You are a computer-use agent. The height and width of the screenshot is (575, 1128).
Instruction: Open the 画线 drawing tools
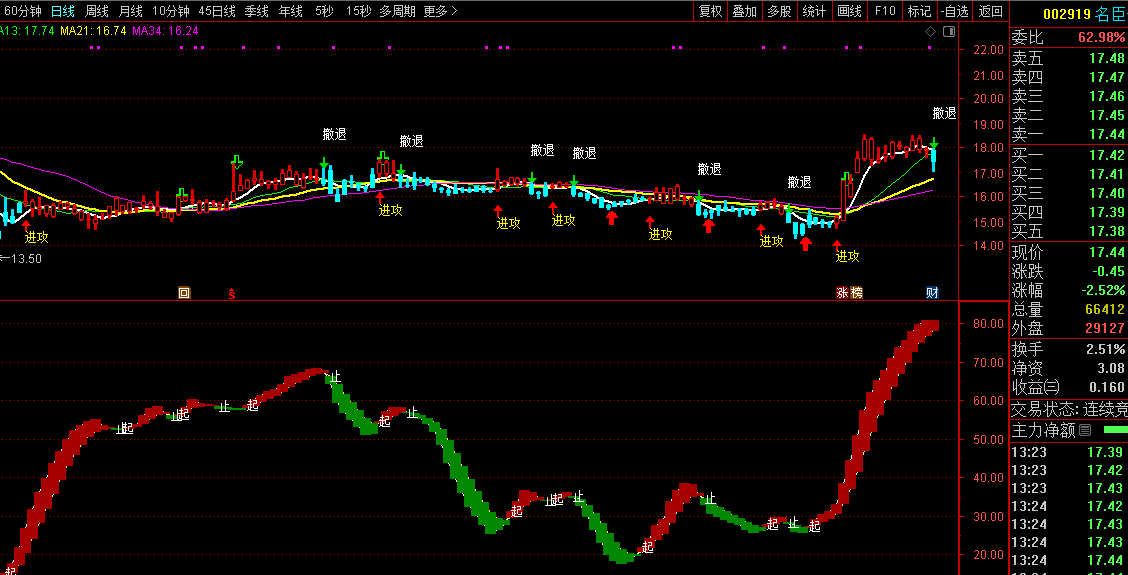pos(850,11)
